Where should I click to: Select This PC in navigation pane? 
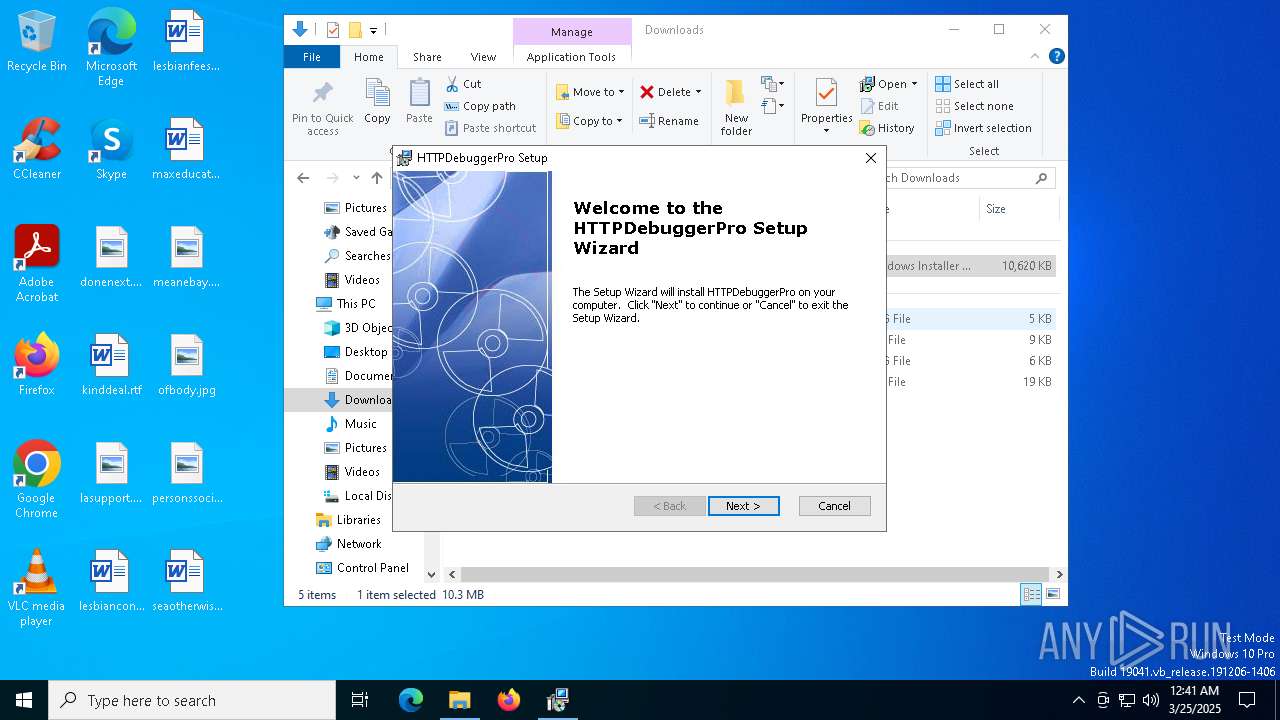(346, 304)
